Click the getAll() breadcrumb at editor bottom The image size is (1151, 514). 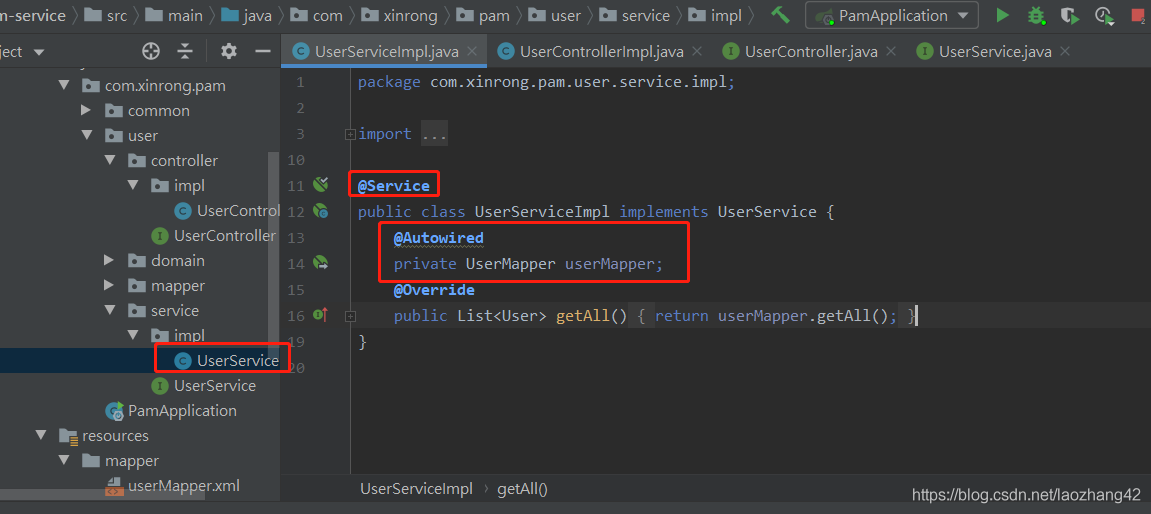(x=522, y=489)
